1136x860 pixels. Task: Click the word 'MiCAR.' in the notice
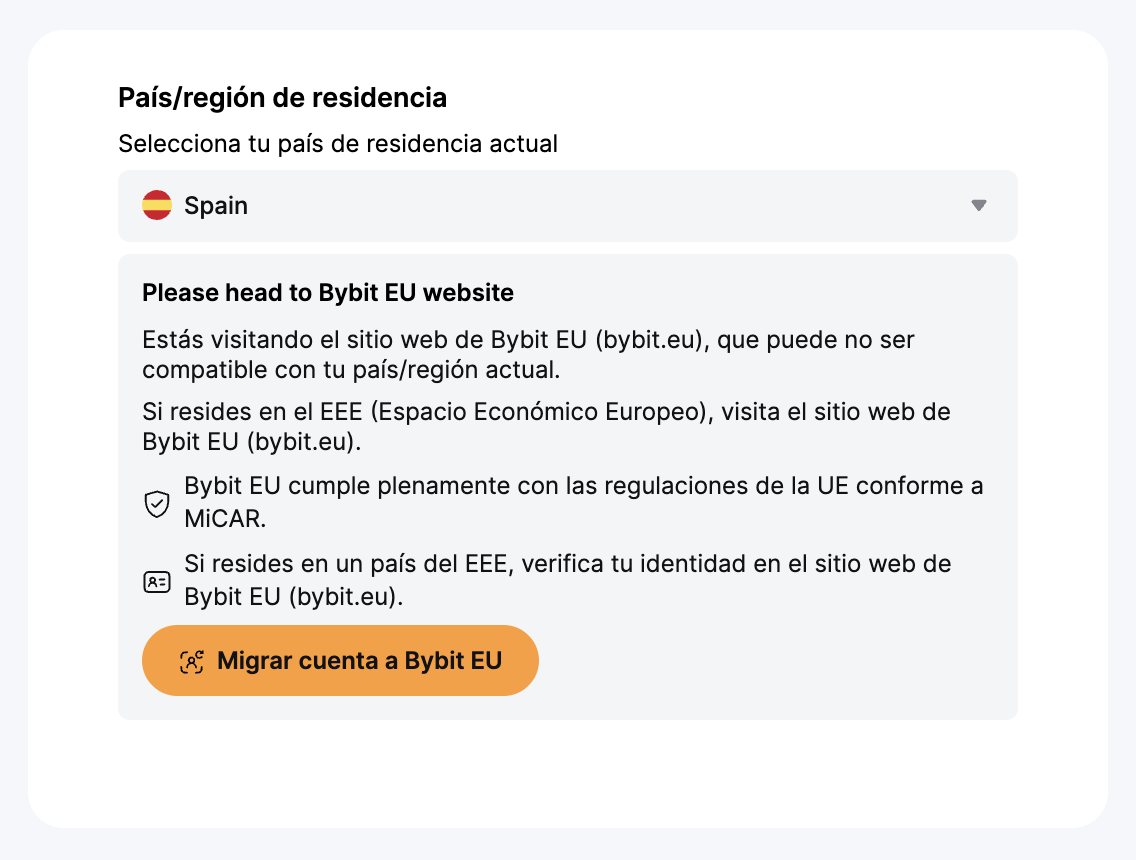(x=225, y=519)
